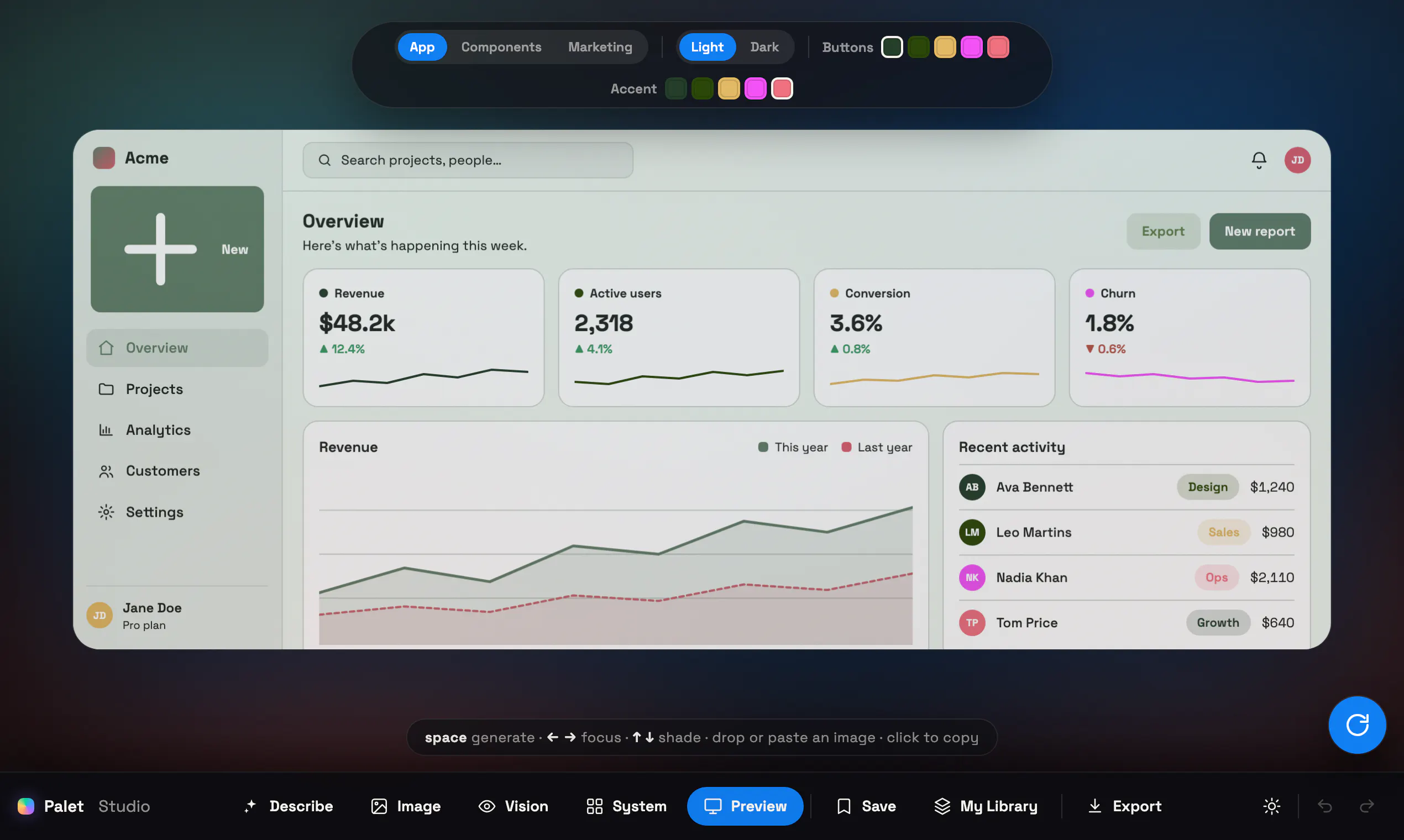The height and width of the screenshot is (840, 1404).
Task: Click the $2,110 amount
Action: click(x=1271, y=577)
